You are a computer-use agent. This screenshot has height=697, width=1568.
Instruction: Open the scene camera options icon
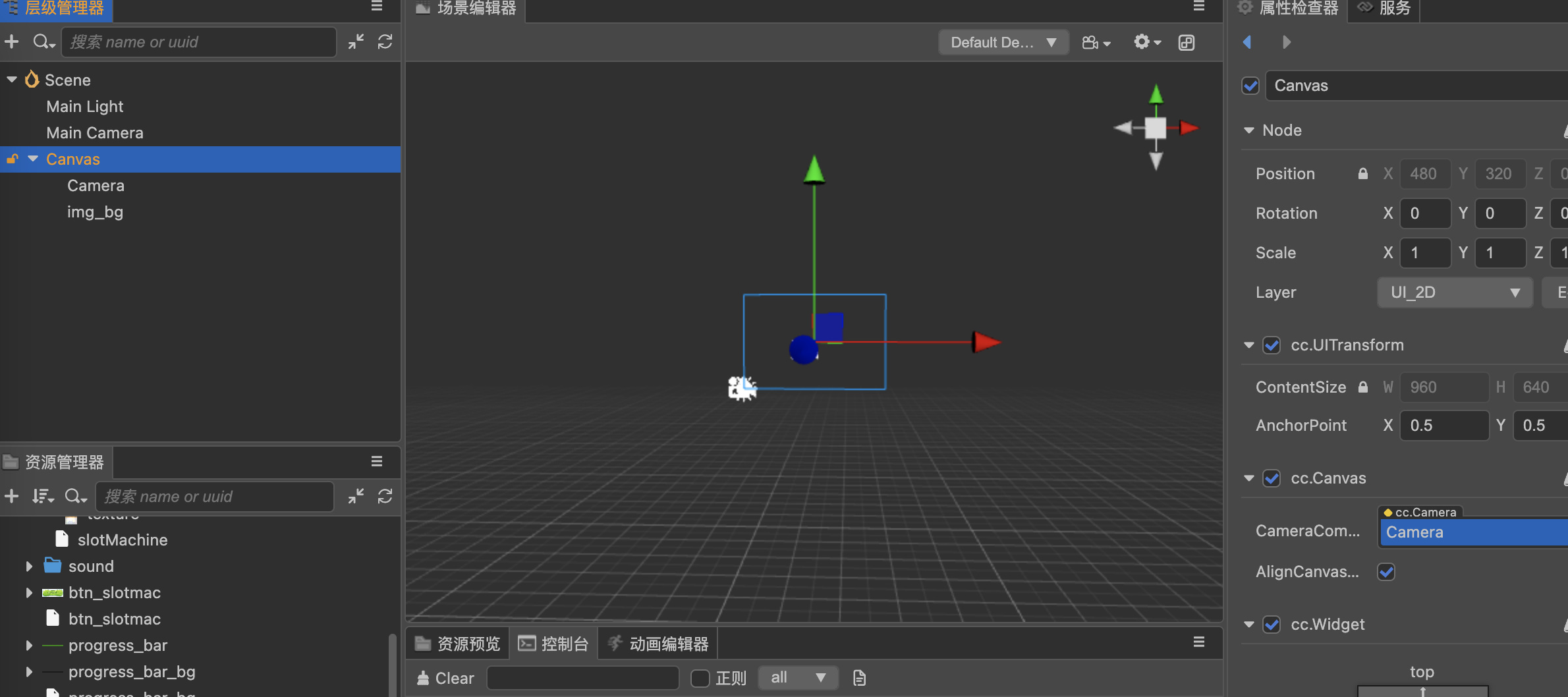point(1096,43)
